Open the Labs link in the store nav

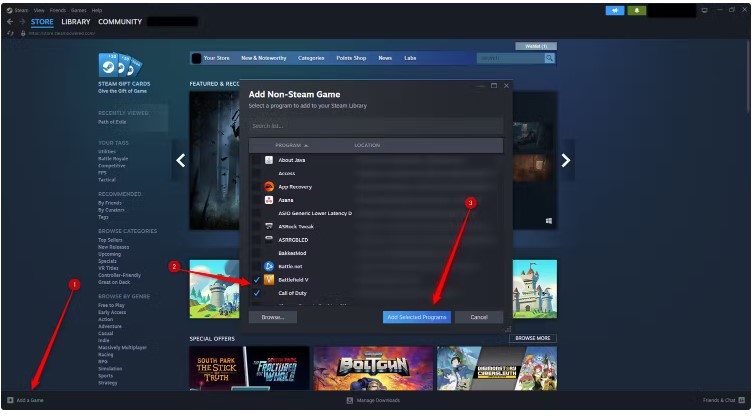(410, 58)
